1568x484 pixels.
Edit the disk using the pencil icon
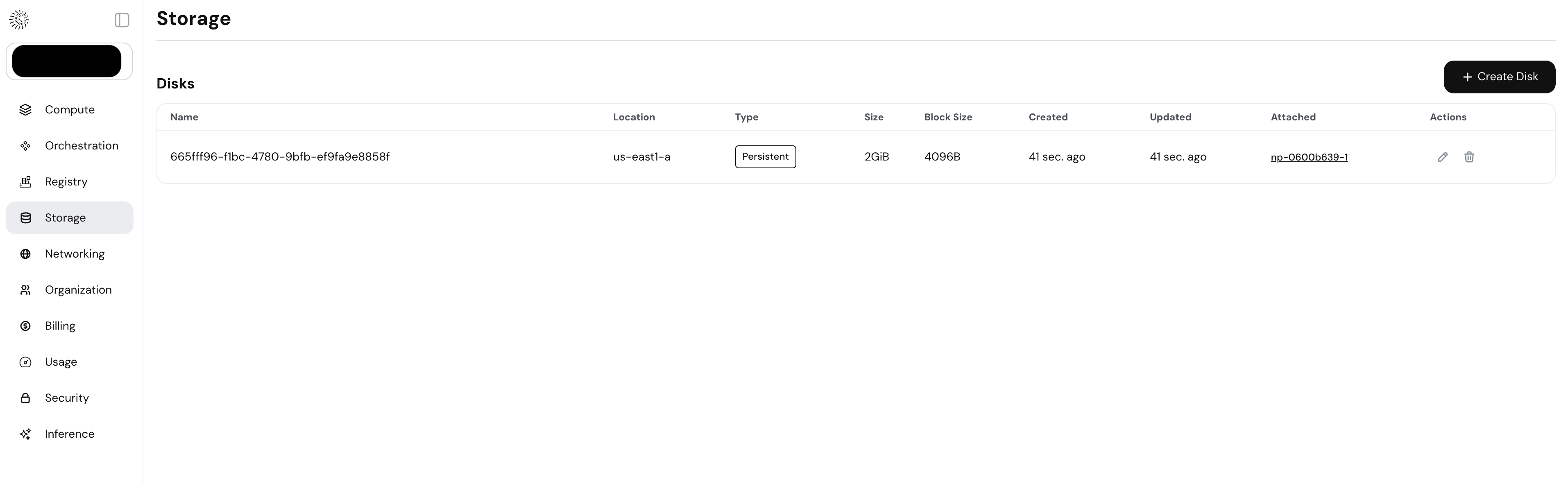[1443, 157]
